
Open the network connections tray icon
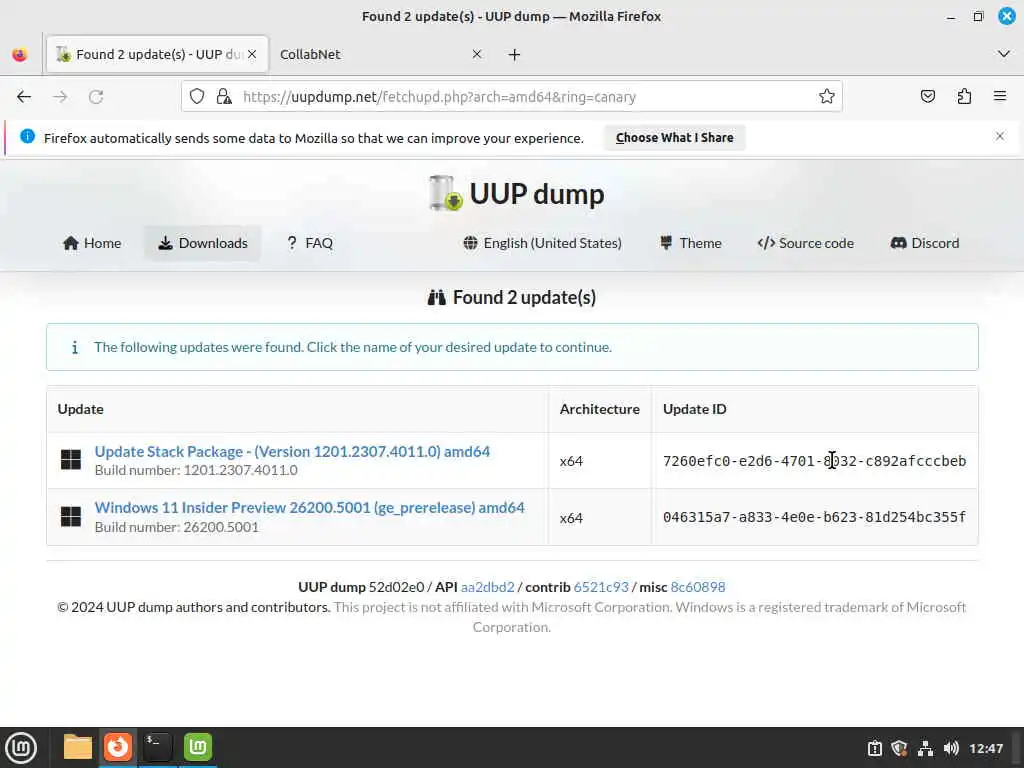(x=925, y=748)
